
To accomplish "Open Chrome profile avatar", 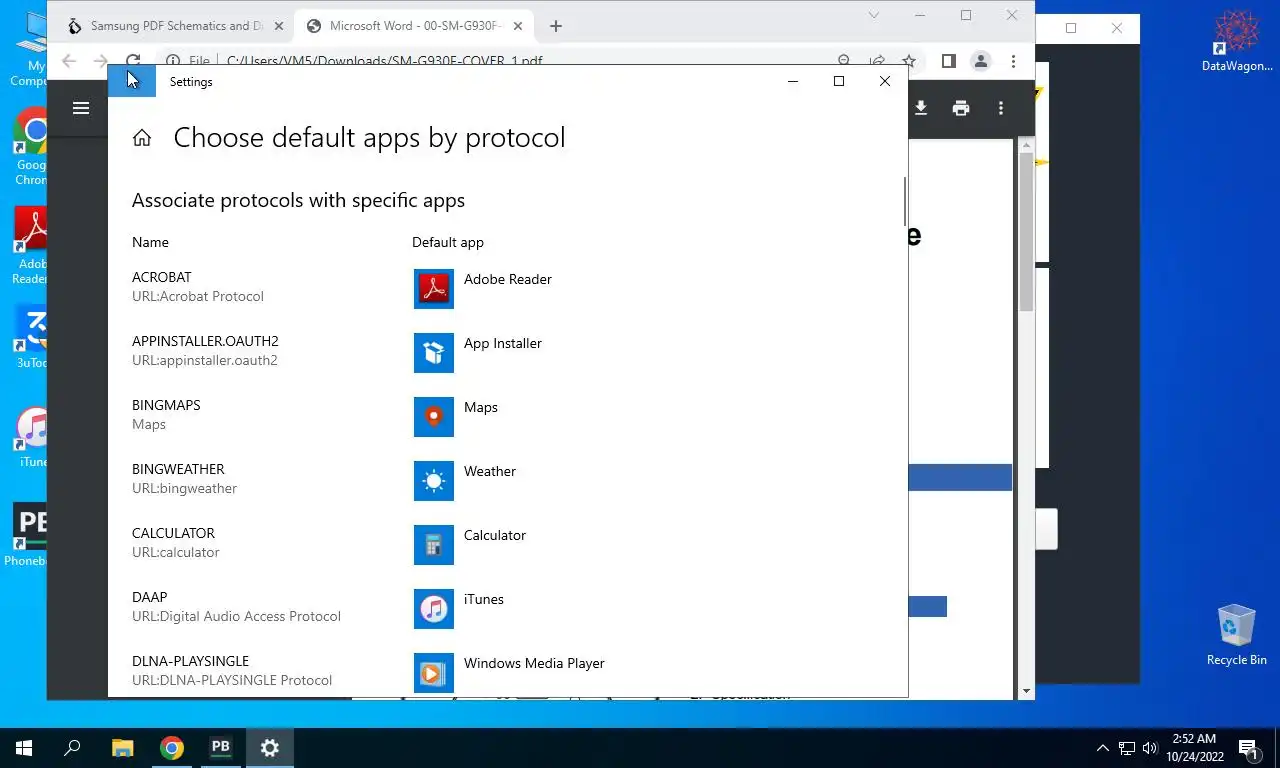I will pos(981,61).
